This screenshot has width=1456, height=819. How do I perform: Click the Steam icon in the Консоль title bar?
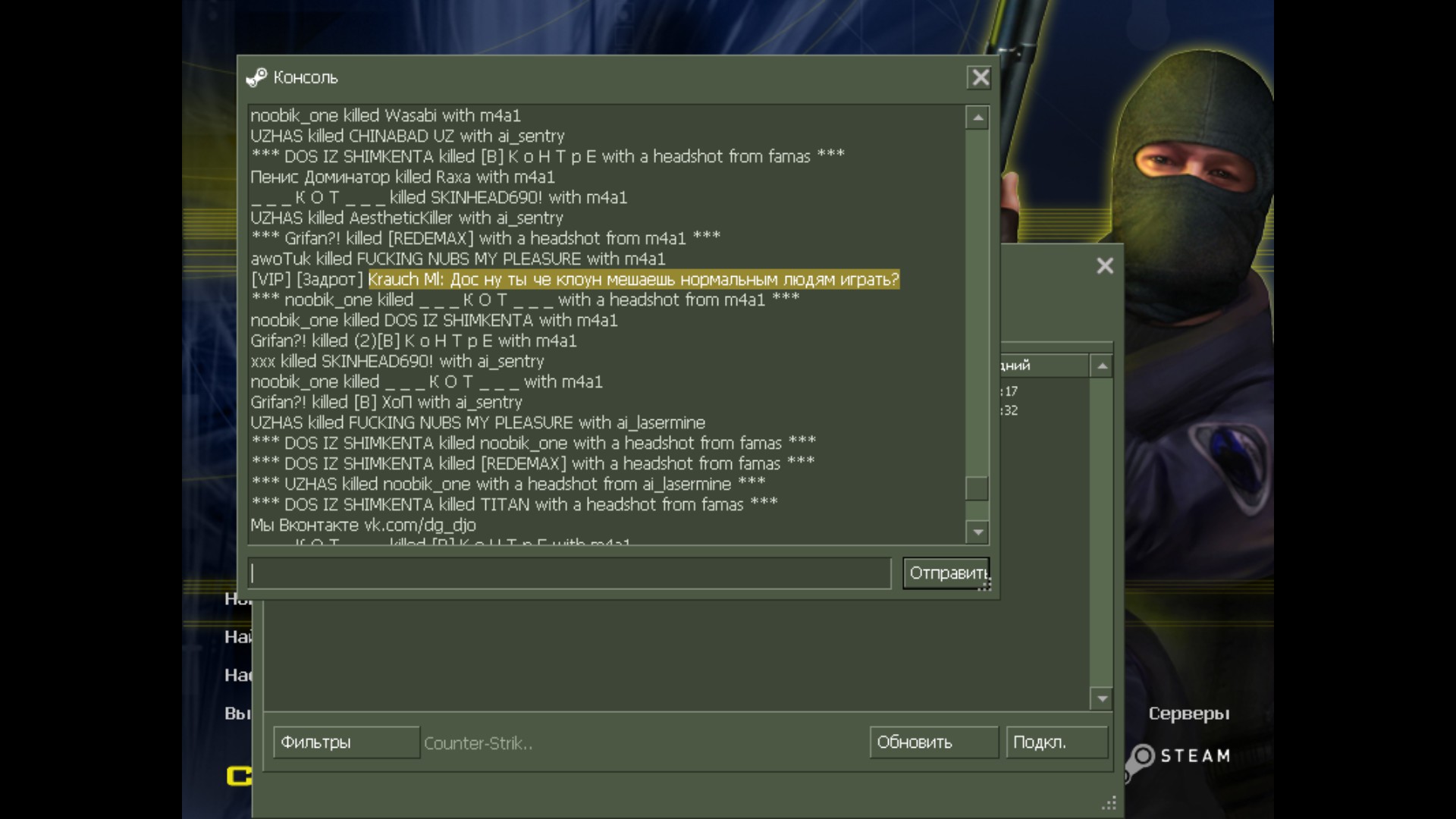[256, 77]
